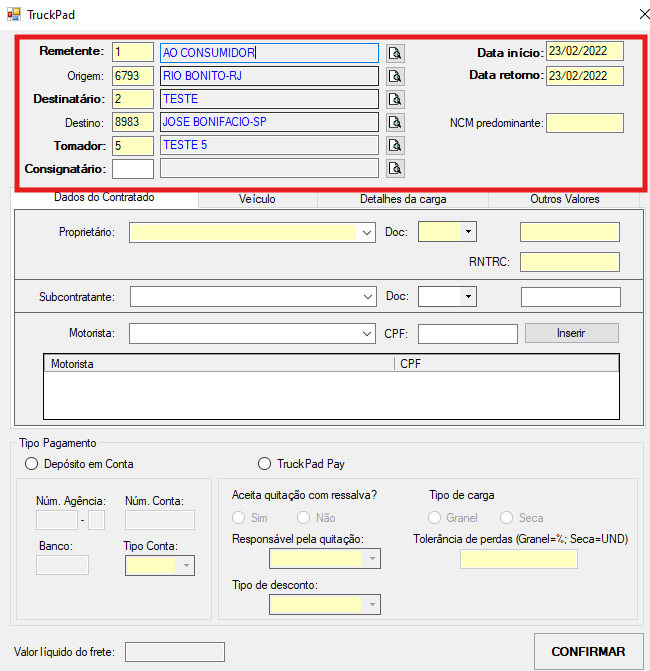Open the Subcontratante combo box
Image resolution: width=650 pixels, height=671 pixels.
coord(366,297)
